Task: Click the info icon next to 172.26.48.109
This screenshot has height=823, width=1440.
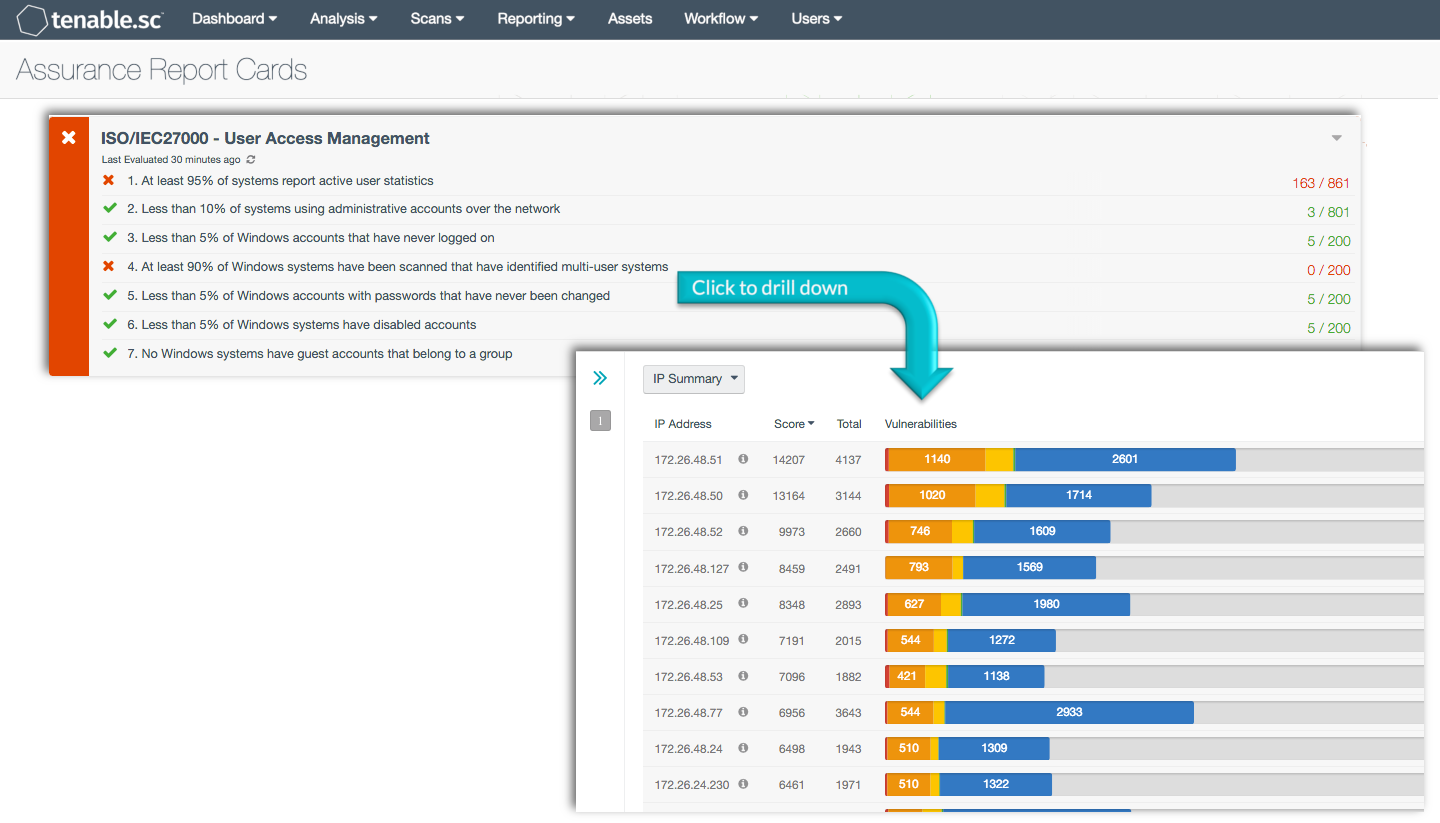Action: click(743, 639)
